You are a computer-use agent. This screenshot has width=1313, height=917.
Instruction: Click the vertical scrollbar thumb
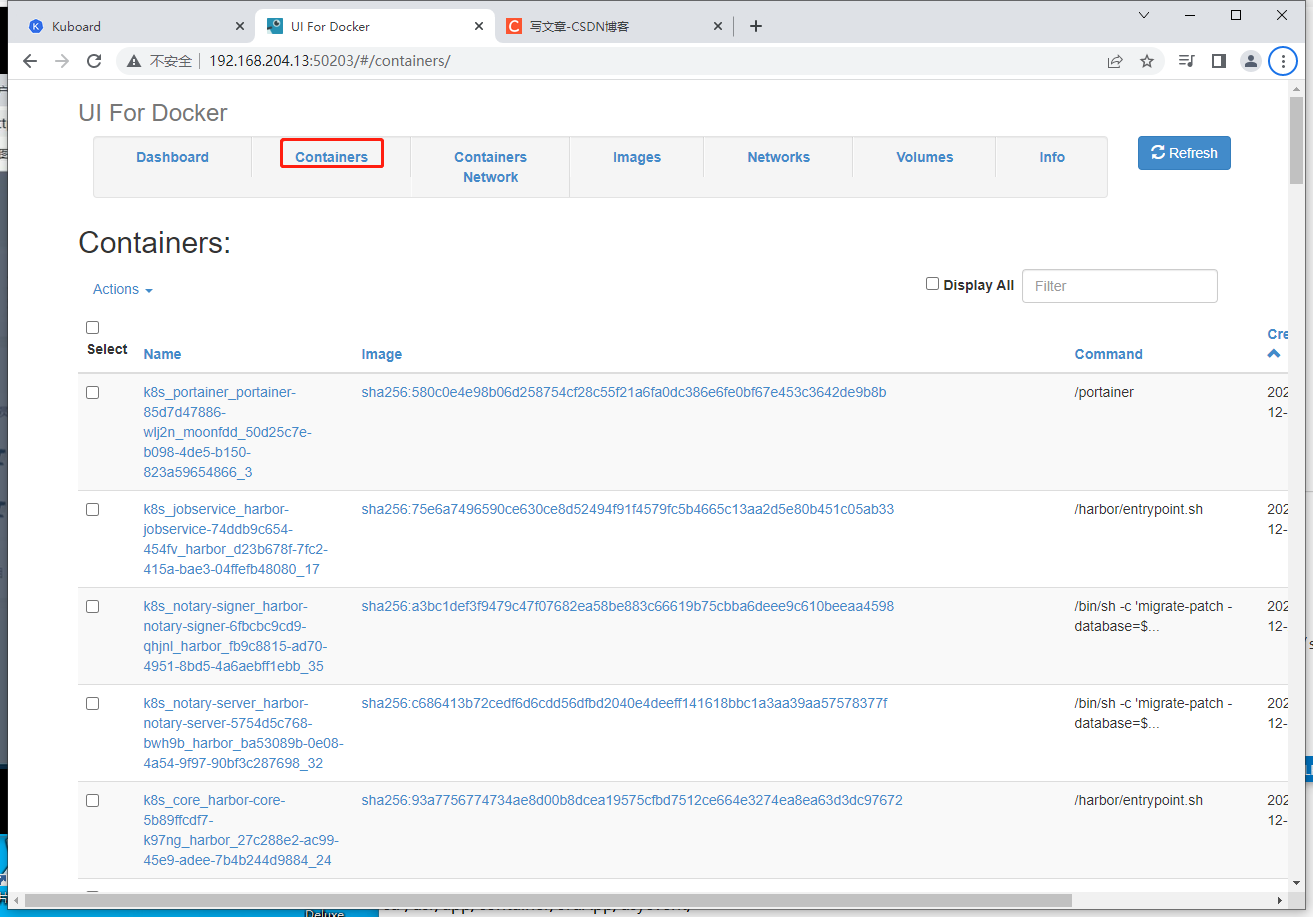click(x=1297, y=141)
